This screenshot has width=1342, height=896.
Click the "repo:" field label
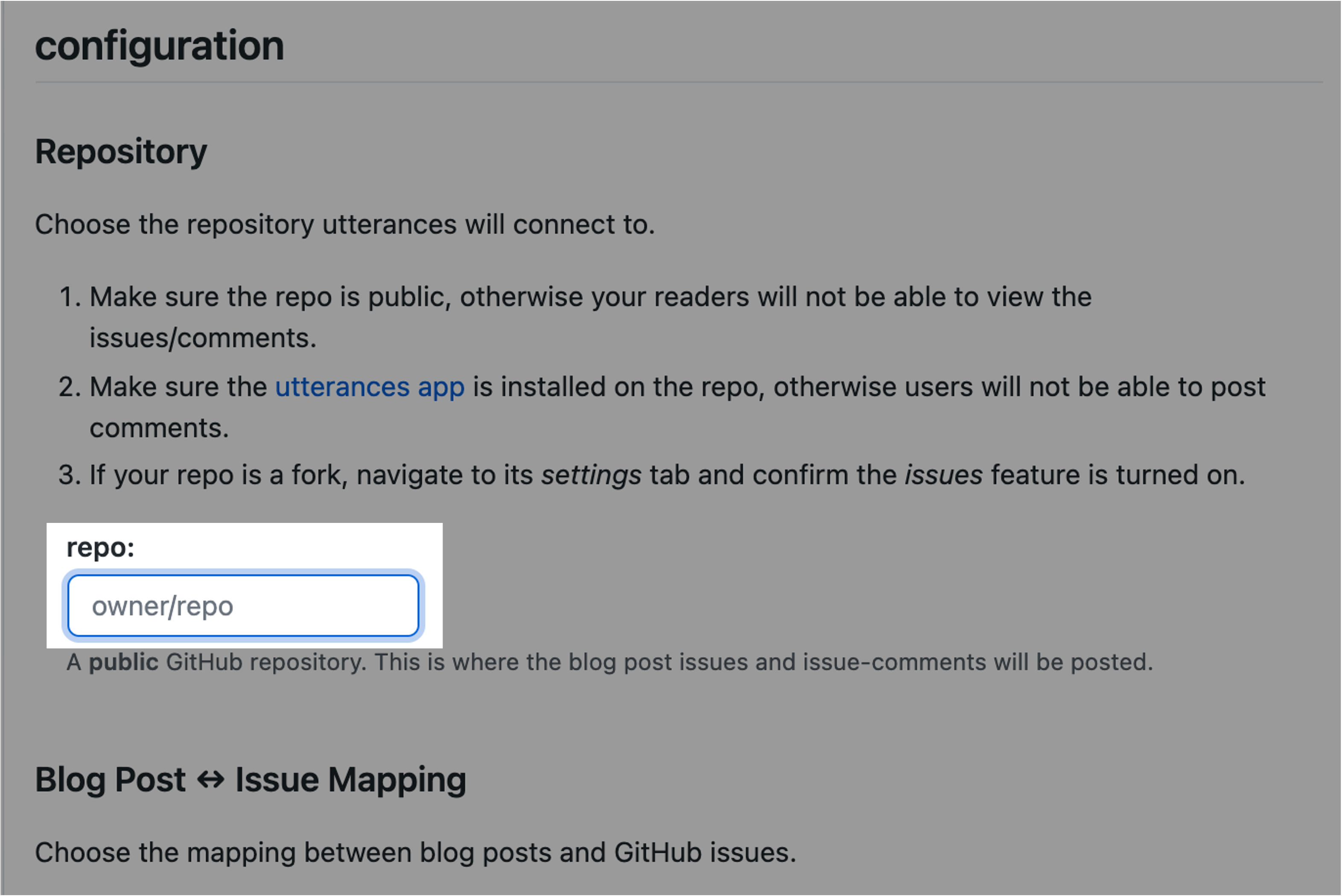(101, 547)
